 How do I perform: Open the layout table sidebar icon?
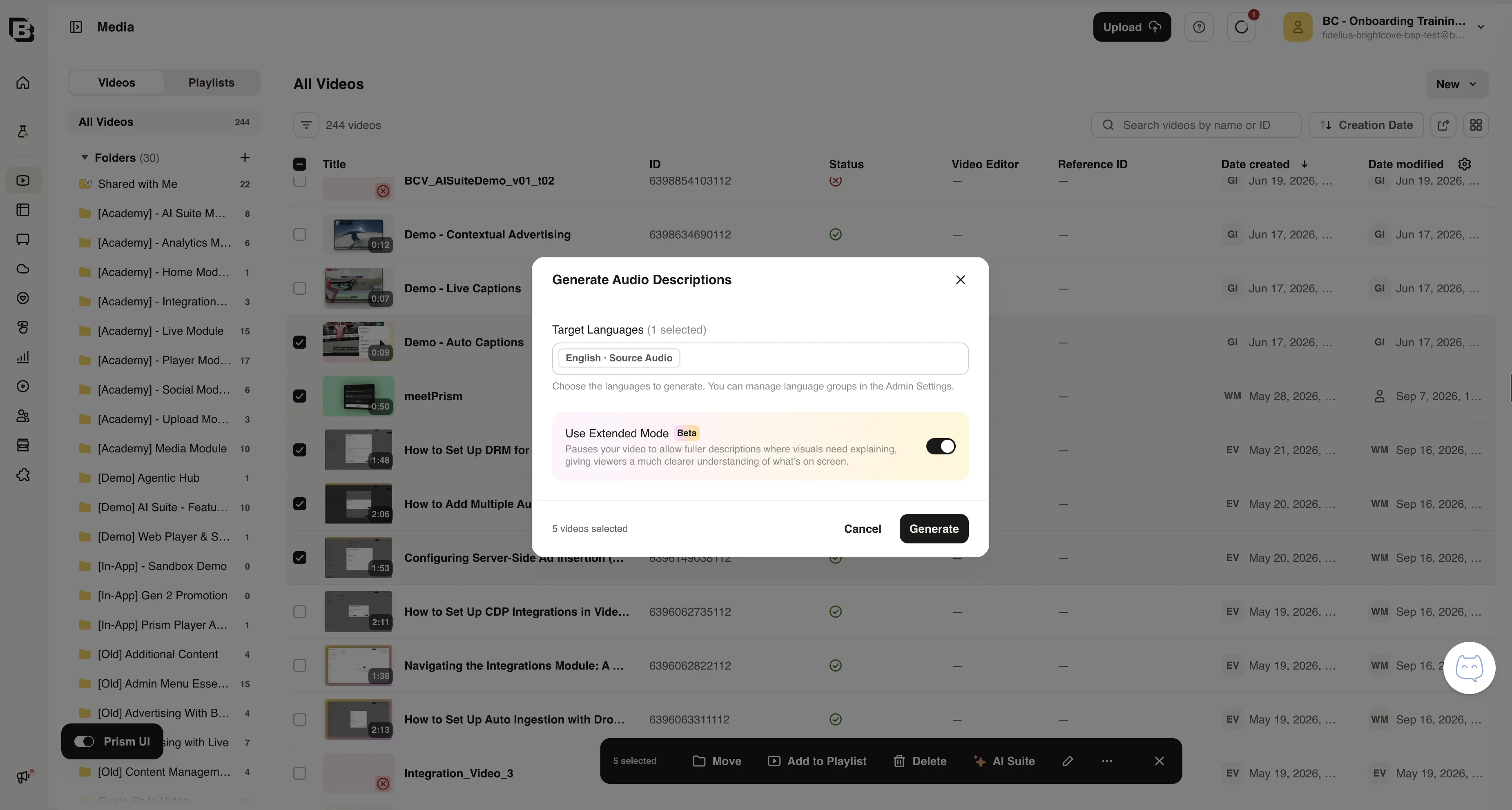click(23, 210)
